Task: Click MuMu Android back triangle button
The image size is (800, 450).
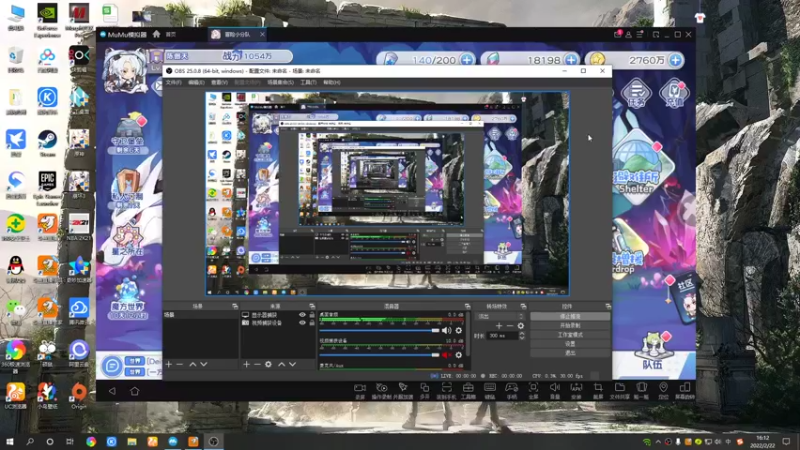Action: tap(112, 391)
